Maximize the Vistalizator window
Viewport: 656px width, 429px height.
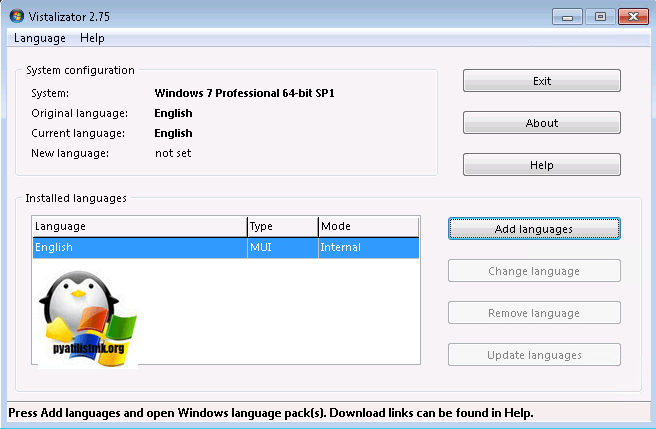coord(600,17)
